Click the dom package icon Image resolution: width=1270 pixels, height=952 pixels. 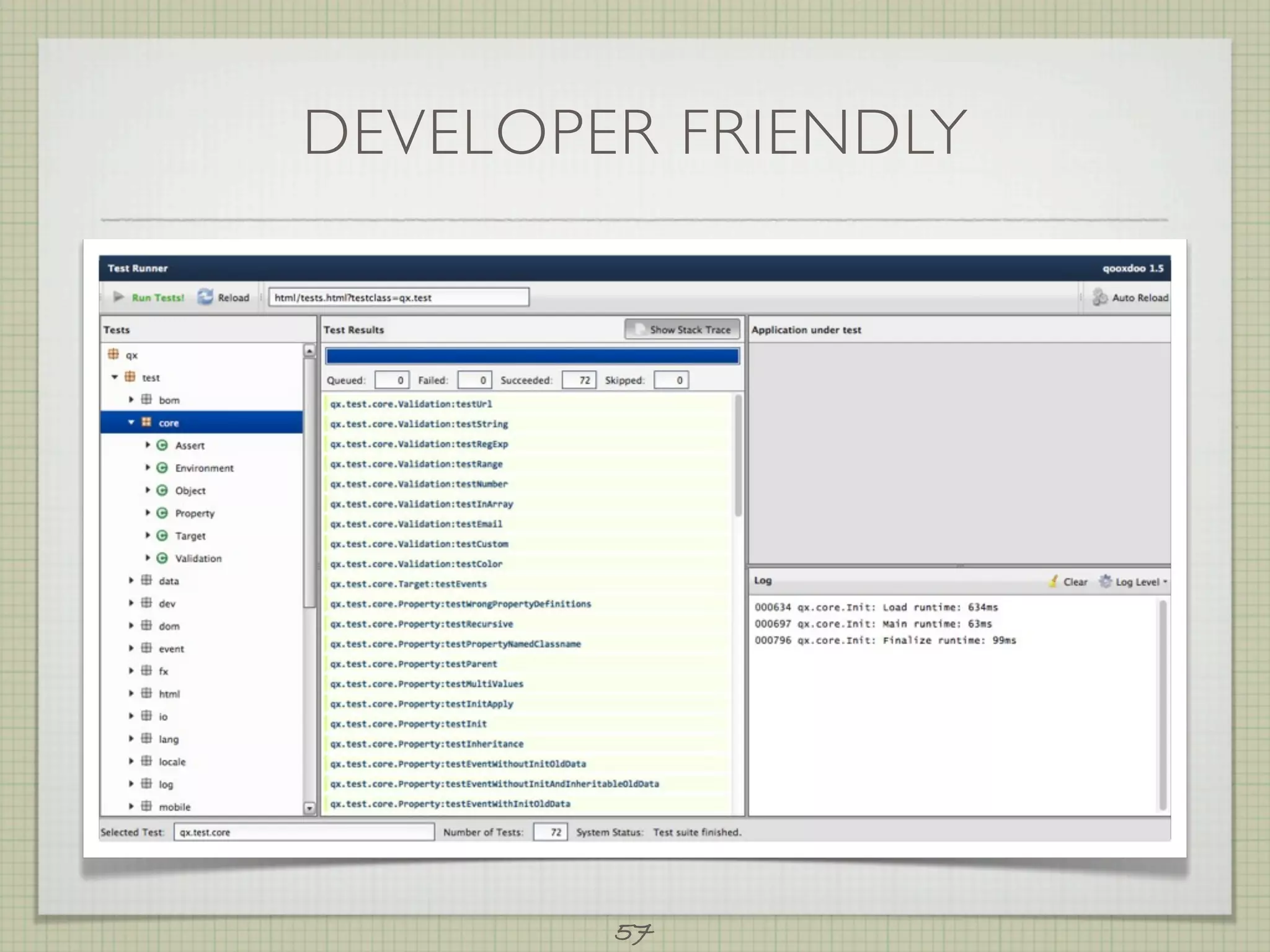coord(146,625)
